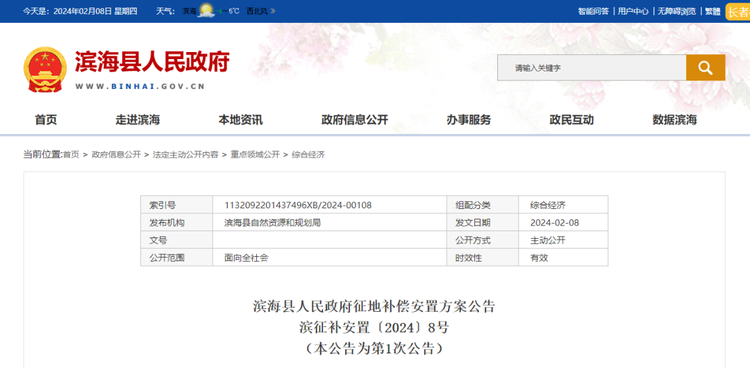Click the orange search magnifier button
Image resolution: width=750 pixels, height=368 pixels.
pos(706,67)
